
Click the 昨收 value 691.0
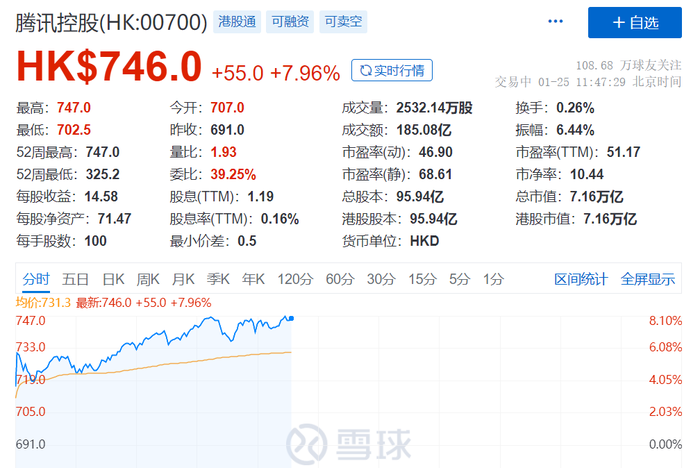click(x=227, y=130)
